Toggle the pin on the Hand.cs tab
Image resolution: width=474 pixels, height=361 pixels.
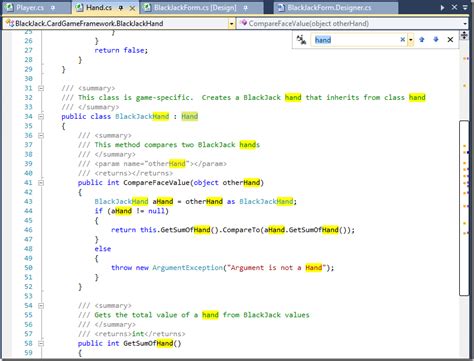[x=121, y=8]
